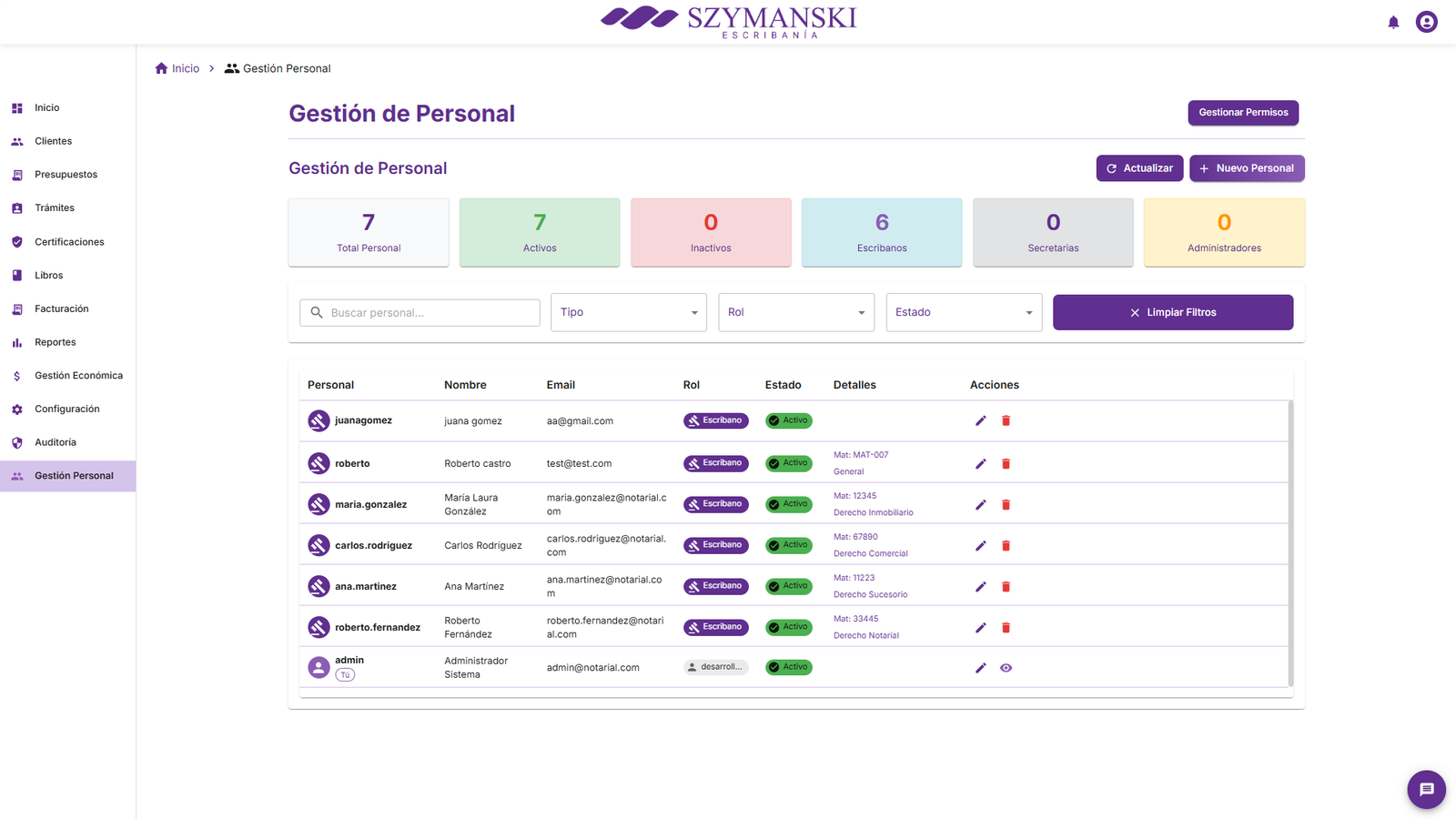Click edit pencil for juanagomez row
The height and width of the screenshot is (819, 1456).
pos(980,420)
